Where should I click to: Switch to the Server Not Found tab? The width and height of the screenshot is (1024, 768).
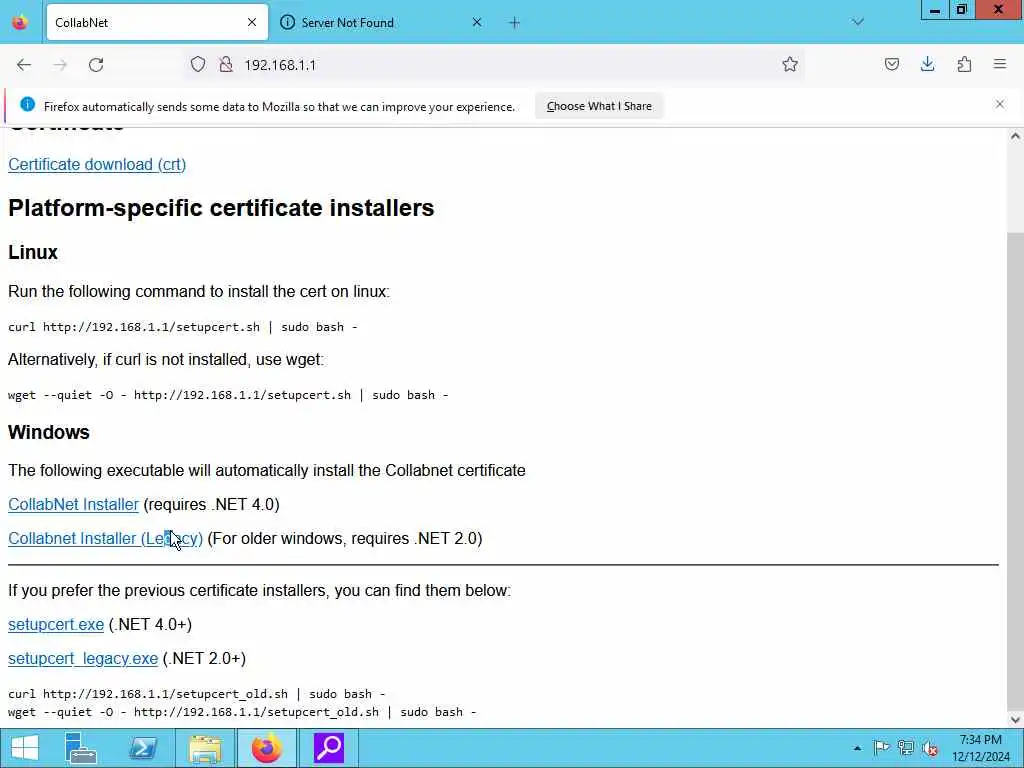[x=382, y=22]
